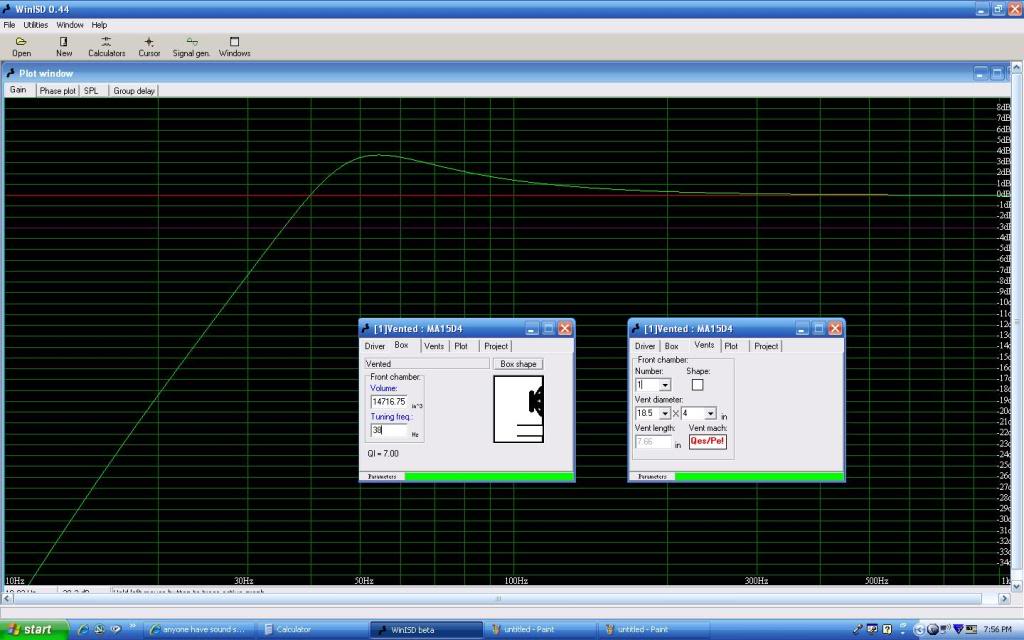Open the Calculators tool
The height and width of the screenshot is (640, 1024).
click(106, 46)
